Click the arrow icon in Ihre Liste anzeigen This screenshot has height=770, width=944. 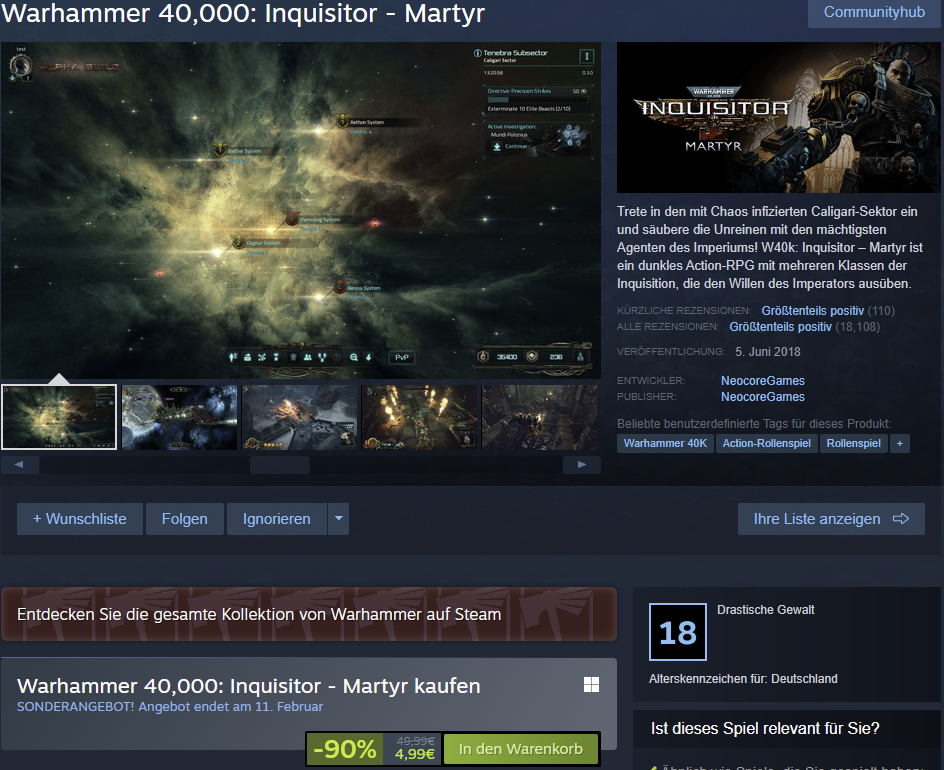[x=901, y=519]
